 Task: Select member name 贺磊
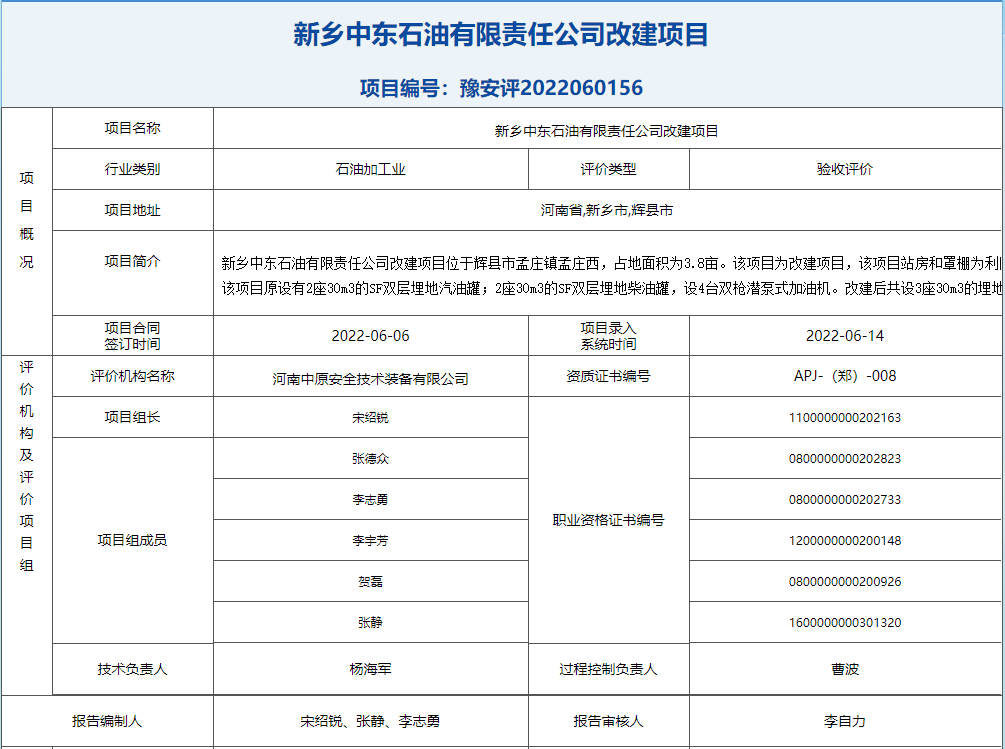370,582
